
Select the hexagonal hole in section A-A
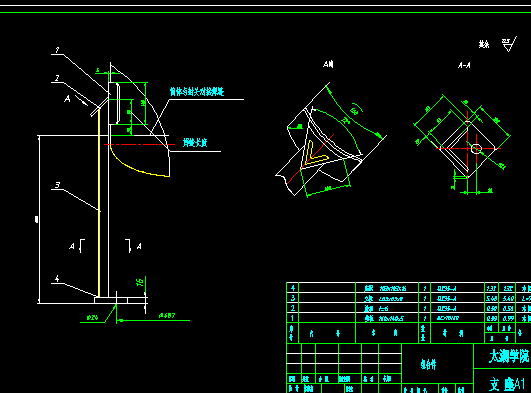click(476, 148)
